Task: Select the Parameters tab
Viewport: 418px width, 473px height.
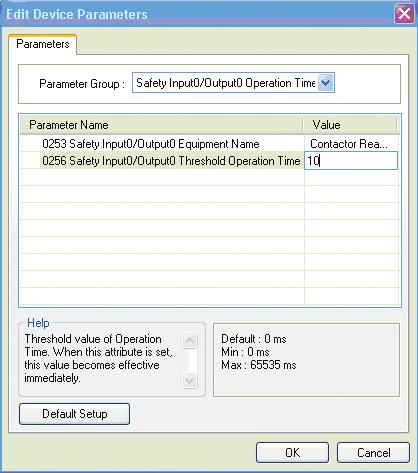Action: pyautogui.click(x=43, y=44)
